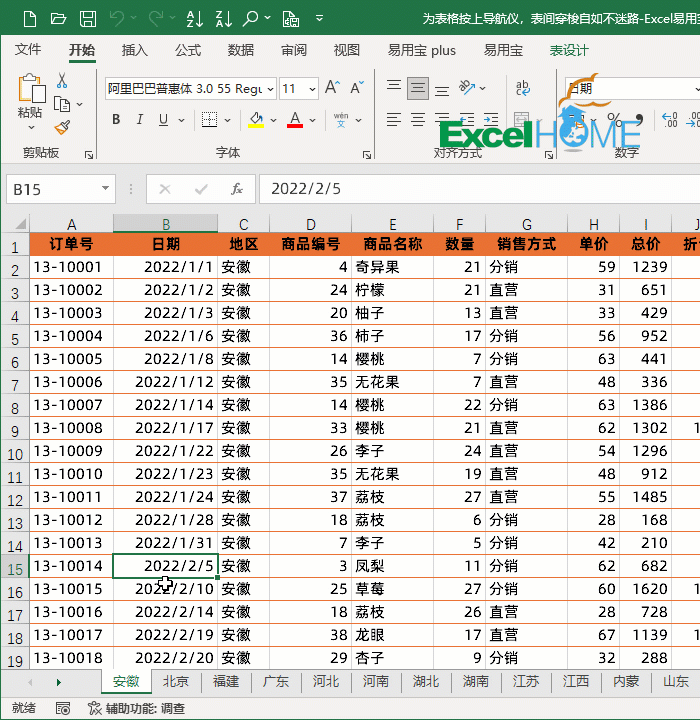
Task: Align text left
Action: (394, 120)
